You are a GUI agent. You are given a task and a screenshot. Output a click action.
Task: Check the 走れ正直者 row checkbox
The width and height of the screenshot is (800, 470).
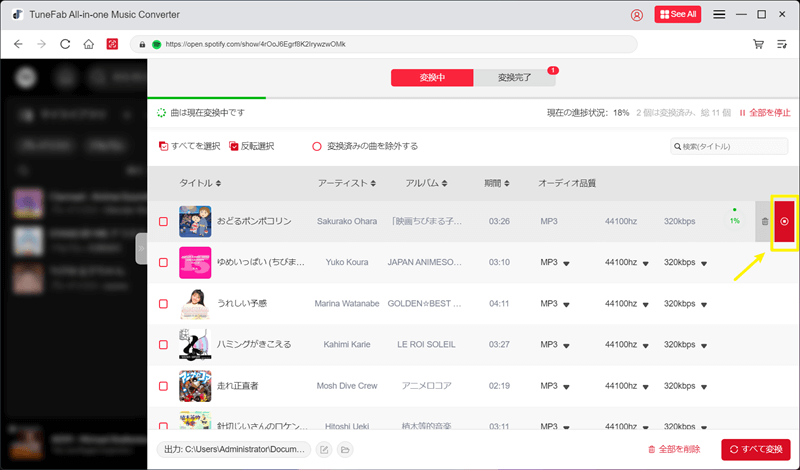pos(163,386)
